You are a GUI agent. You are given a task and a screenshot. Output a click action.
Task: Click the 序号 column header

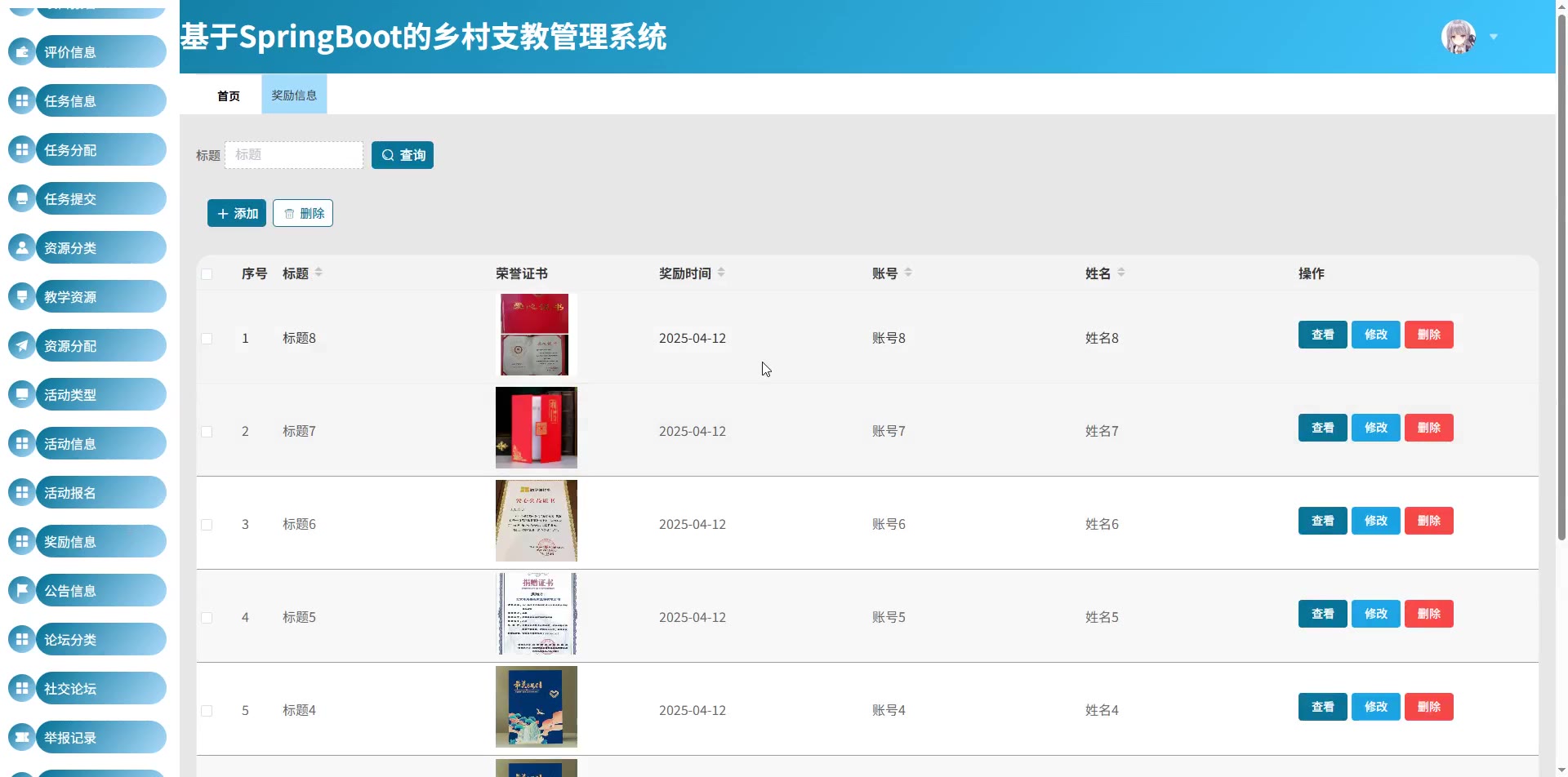(x=255, y=274)
